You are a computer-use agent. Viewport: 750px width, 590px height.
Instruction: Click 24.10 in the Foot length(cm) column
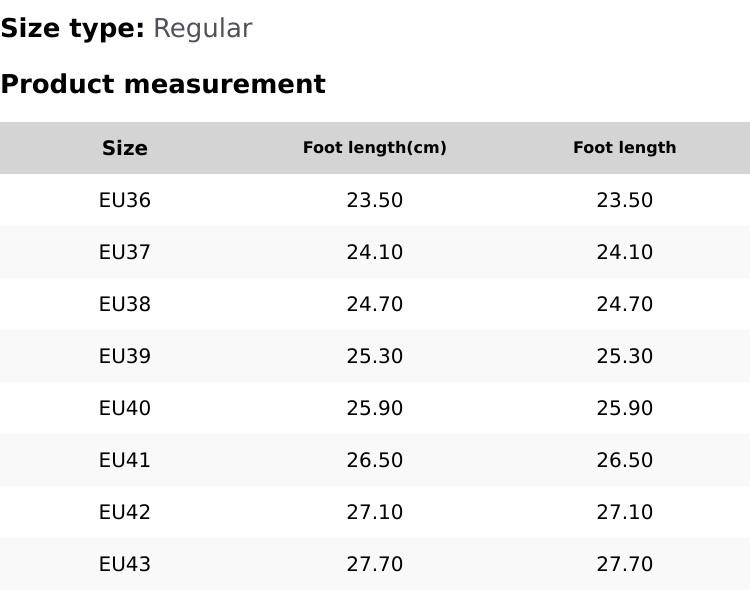(375, 252)
